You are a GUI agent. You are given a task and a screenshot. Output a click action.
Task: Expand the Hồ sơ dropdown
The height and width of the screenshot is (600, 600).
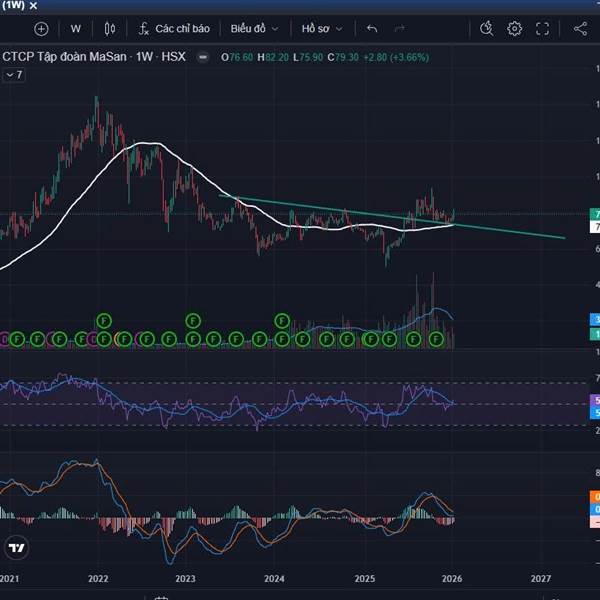322,29
